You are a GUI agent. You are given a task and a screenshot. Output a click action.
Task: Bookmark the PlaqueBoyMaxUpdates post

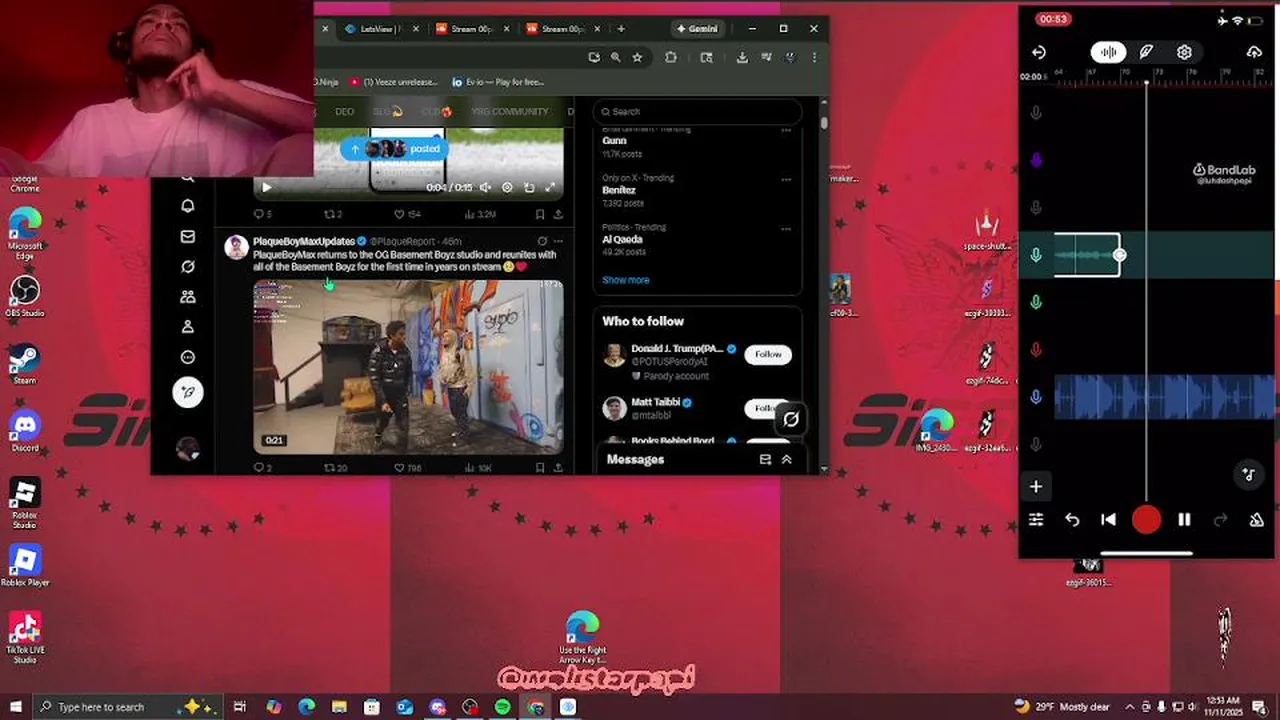click(x=540, y=467)
